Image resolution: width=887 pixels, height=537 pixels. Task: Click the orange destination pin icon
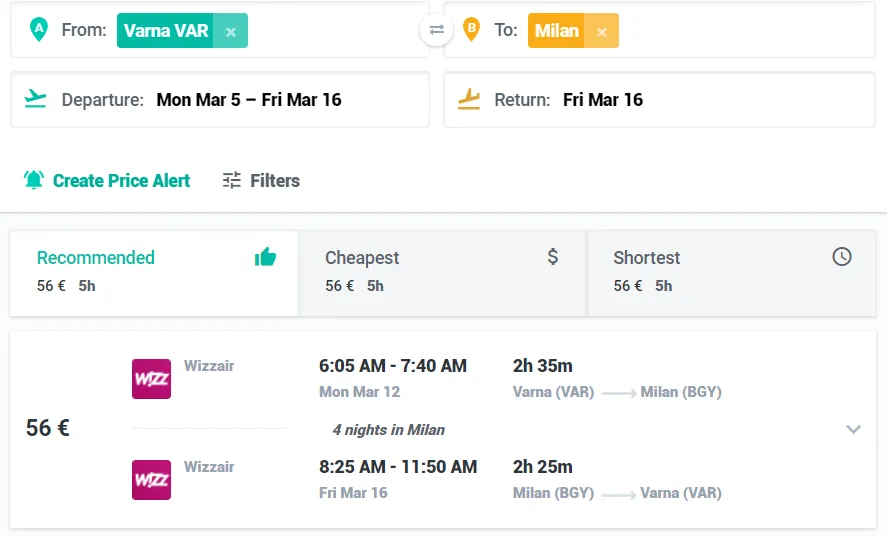click(x=471, y=29)
